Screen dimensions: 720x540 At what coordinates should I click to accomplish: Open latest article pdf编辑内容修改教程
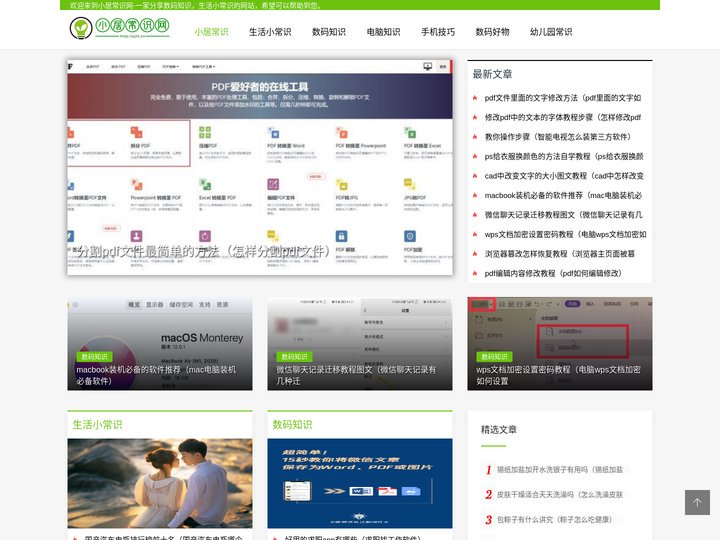pos(553,273)
